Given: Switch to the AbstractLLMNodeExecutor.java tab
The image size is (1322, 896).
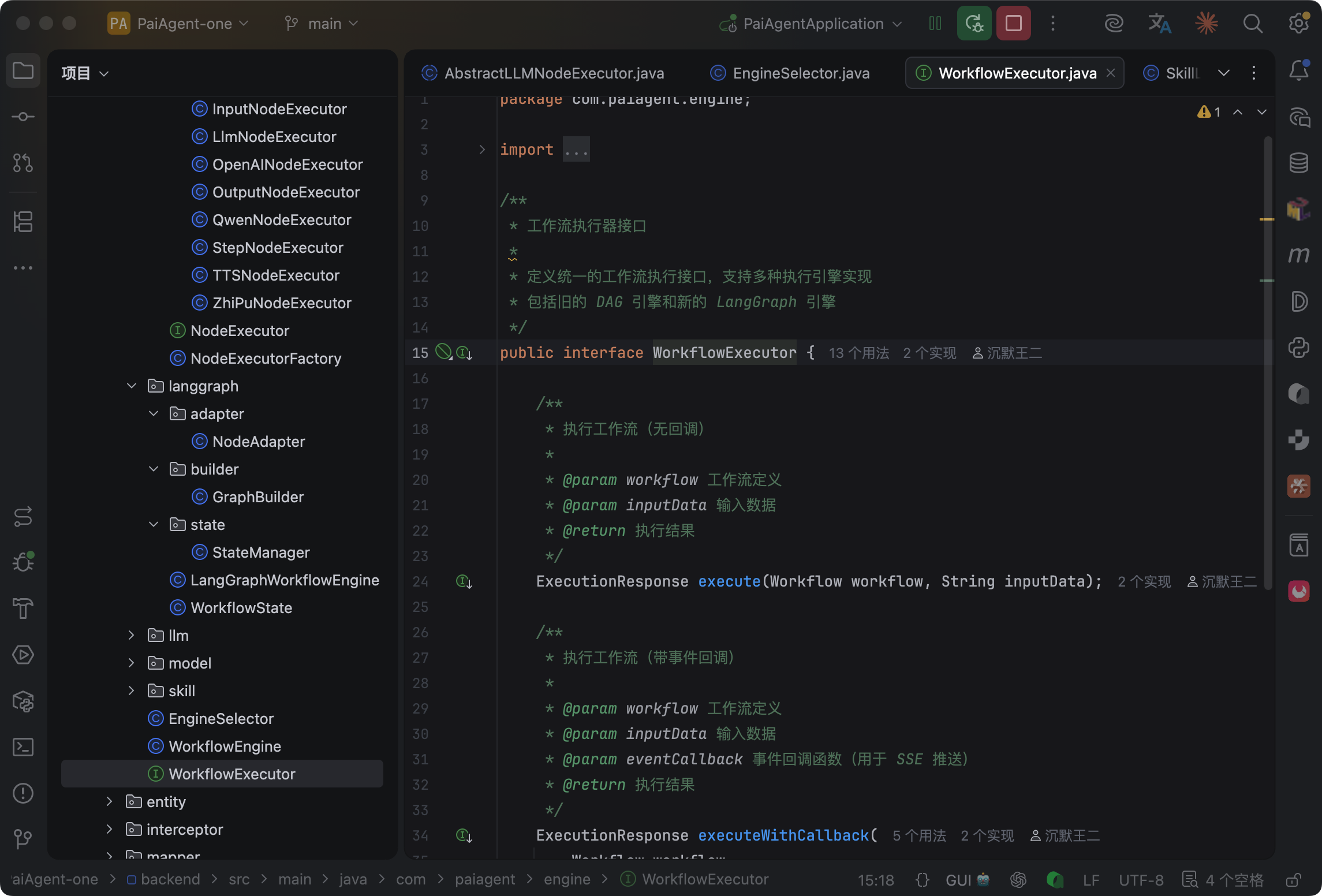Looking at the screenshot, I should point(543,73).
